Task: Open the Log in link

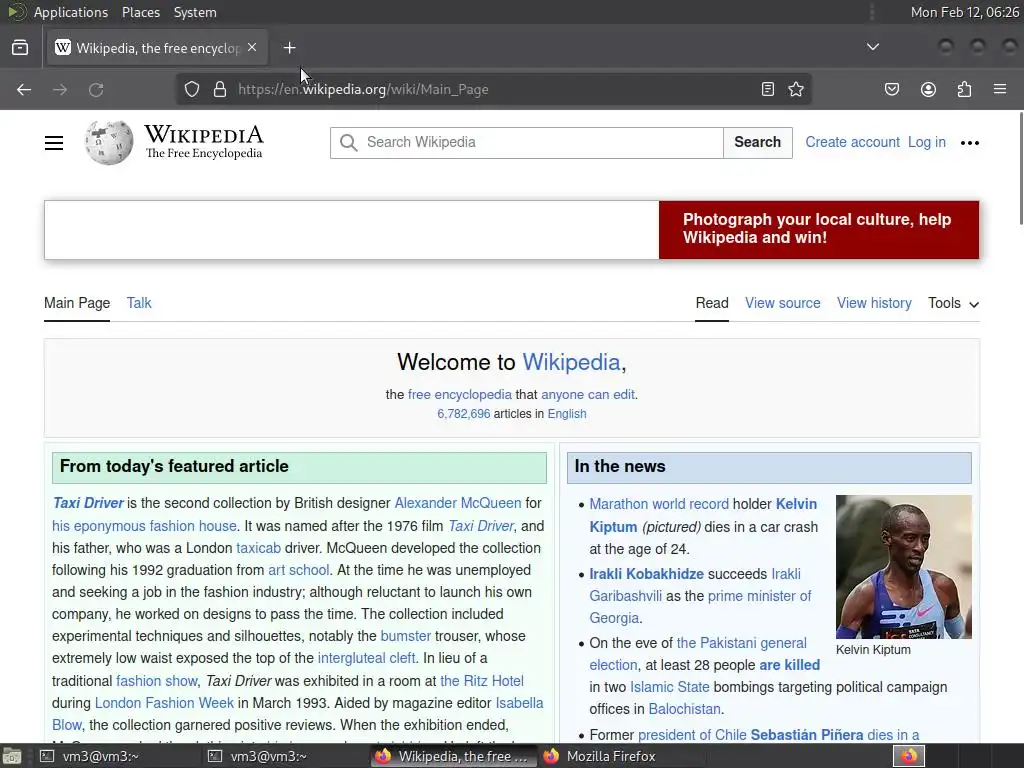Action: tap(927, 142)
